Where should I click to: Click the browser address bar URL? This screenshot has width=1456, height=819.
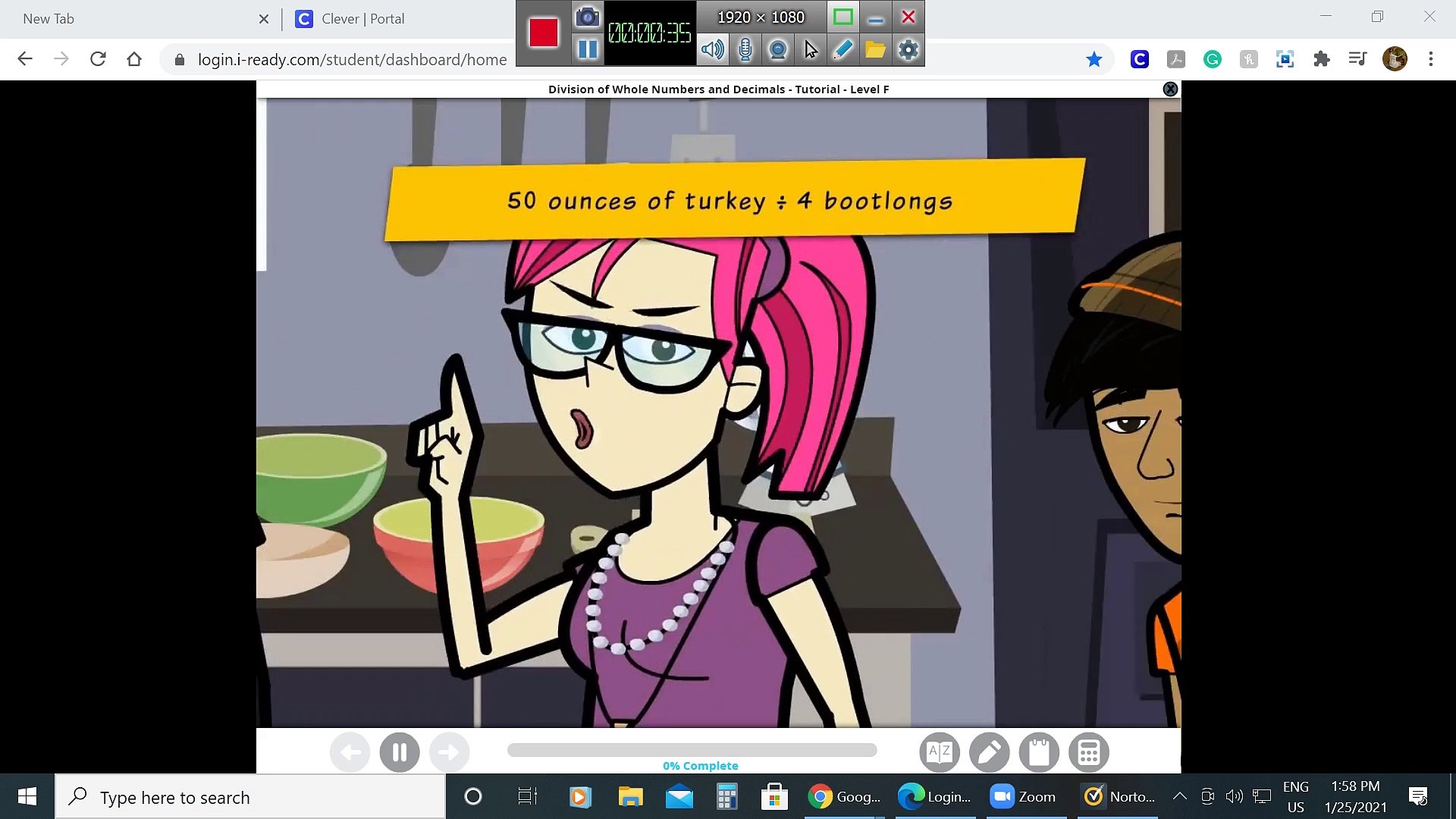pyautogui.click(x=352, y=59)
